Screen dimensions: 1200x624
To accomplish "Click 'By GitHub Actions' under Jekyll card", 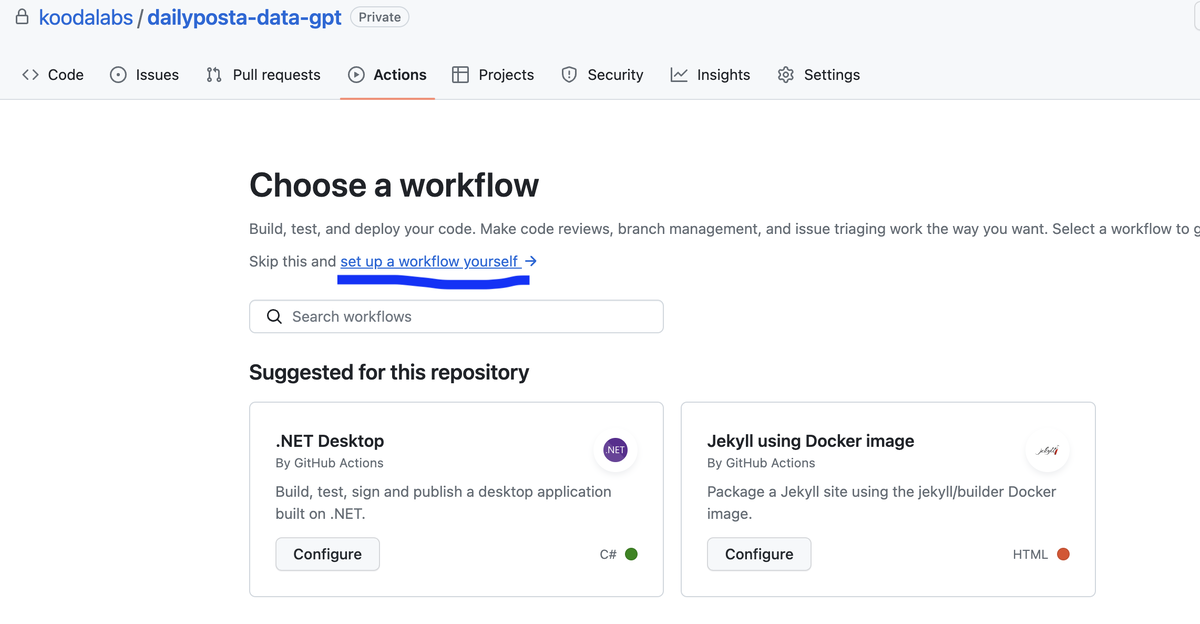I will pyautogui.click(x=761, y=463).
